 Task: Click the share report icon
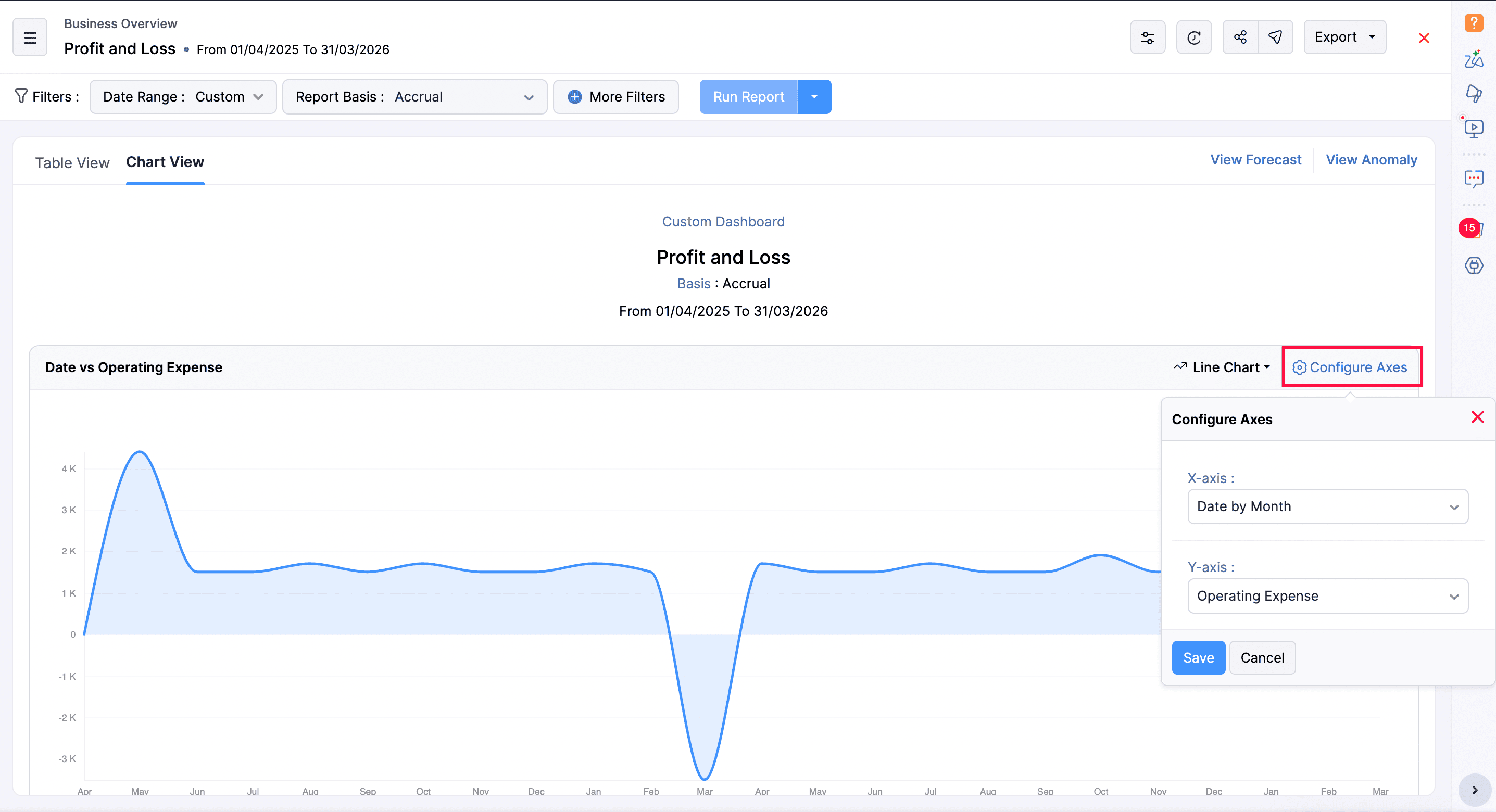click(1240, 36)
